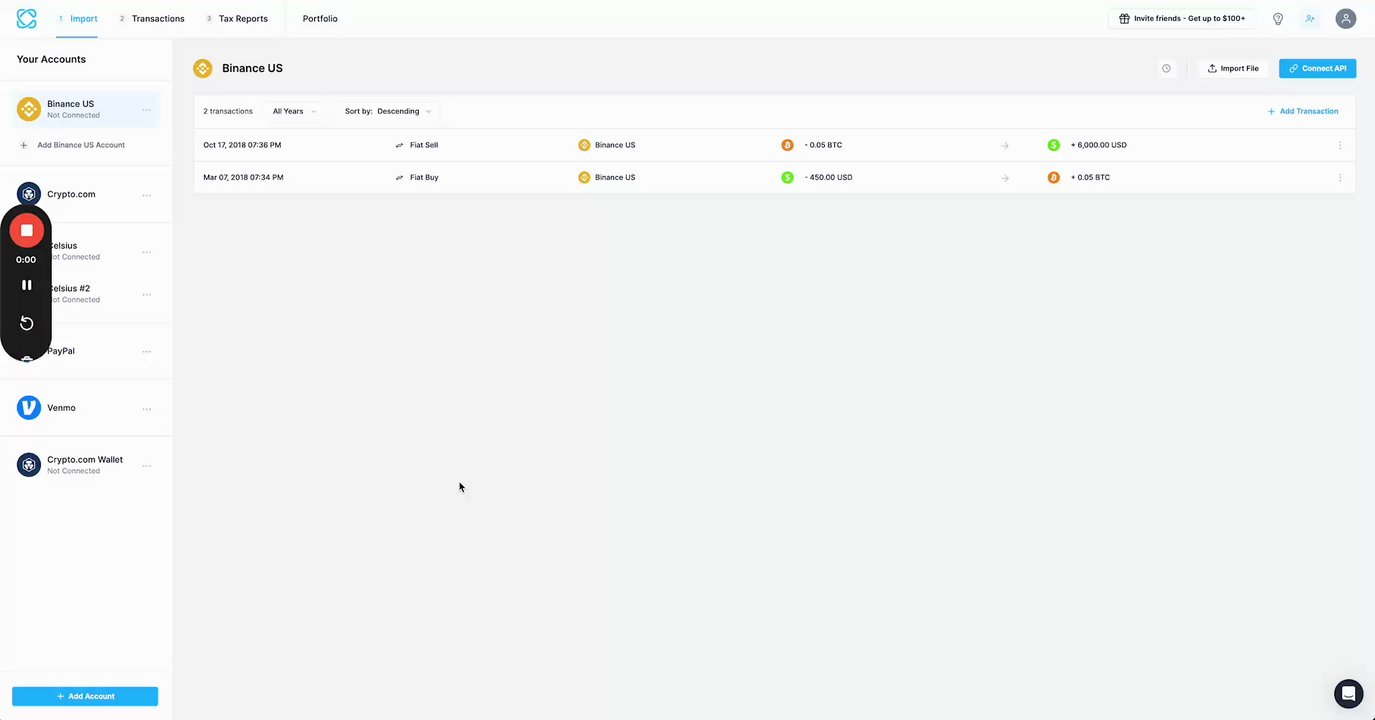The height and width of the screenshot is (720, 1375).
Task: Click the Connect API button
Action: 1317,68
